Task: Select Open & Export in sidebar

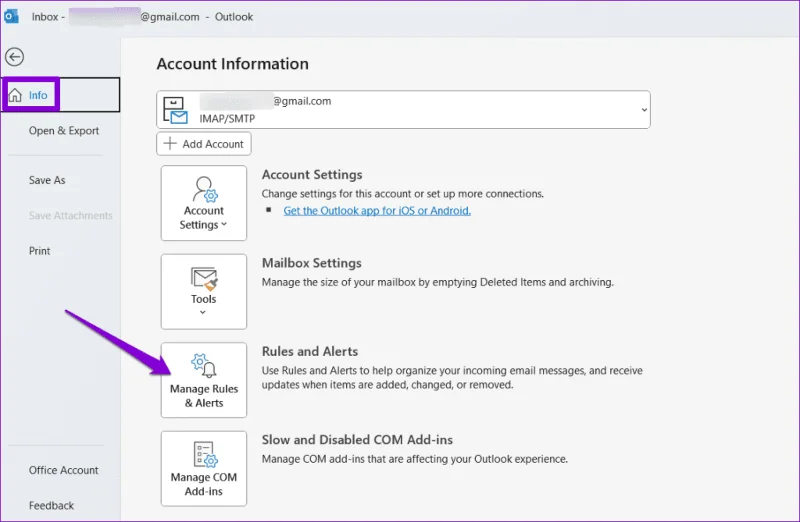Action: point(64,131)
